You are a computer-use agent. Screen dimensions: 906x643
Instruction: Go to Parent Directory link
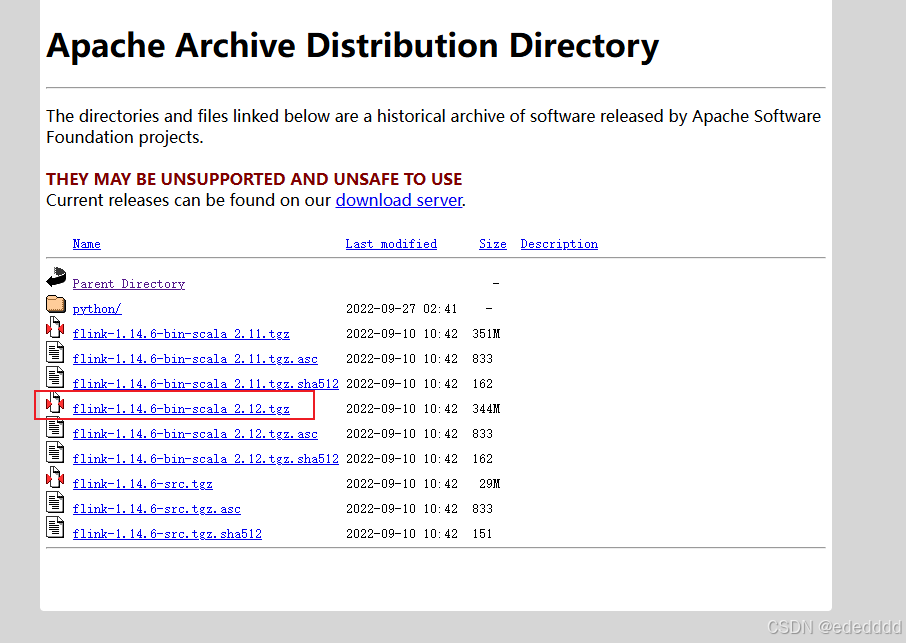pos(129,284)
